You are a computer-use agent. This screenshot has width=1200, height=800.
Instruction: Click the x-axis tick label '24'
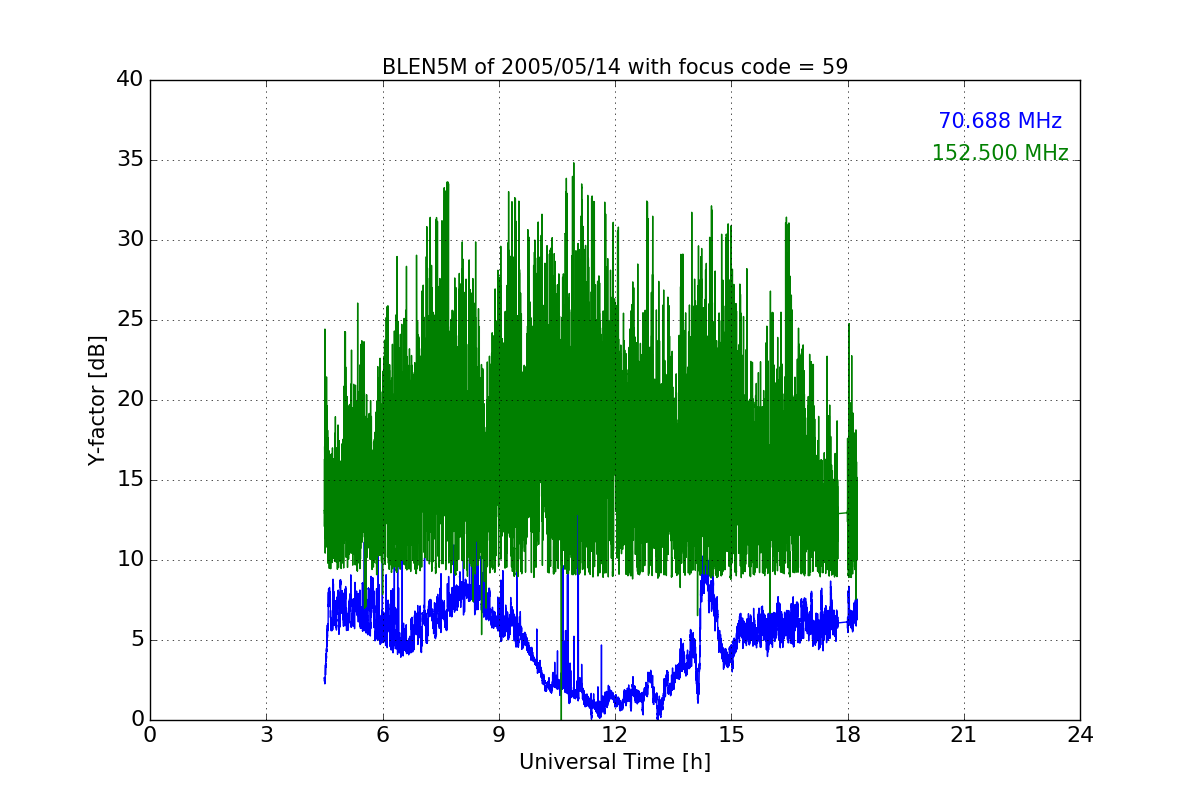click(1080, 735)
